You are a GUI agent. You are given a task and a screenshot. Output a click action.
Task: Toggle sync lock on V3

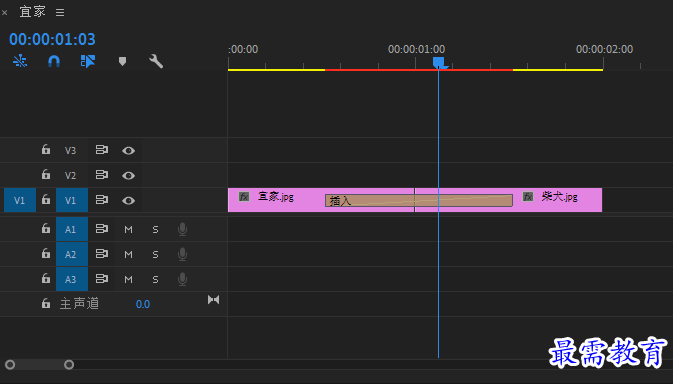coord(102,150)
